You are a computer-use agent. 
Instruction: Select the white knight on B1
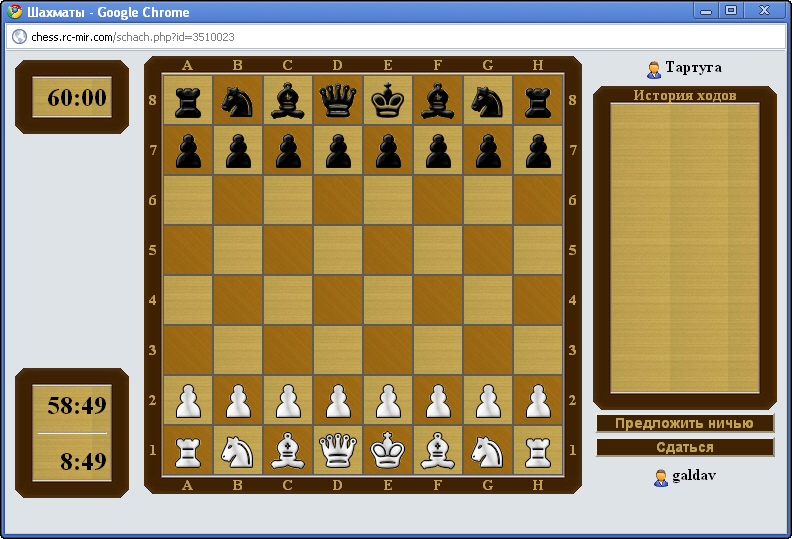(238, 450)
